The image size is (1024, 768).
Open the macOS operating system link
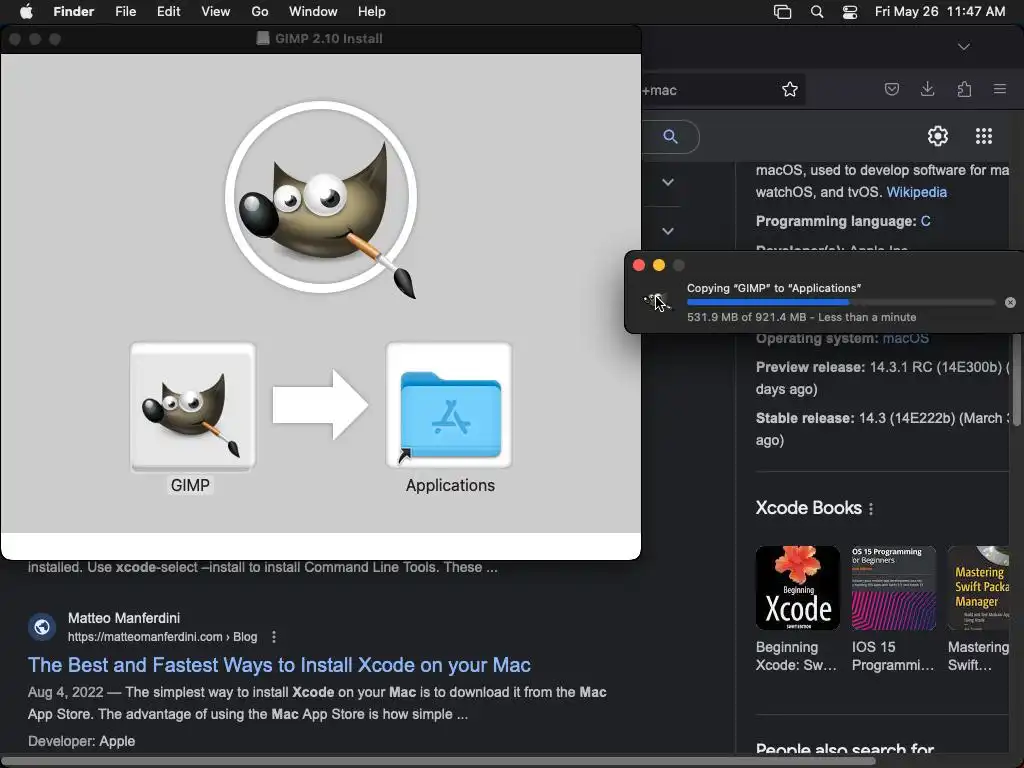905,338
